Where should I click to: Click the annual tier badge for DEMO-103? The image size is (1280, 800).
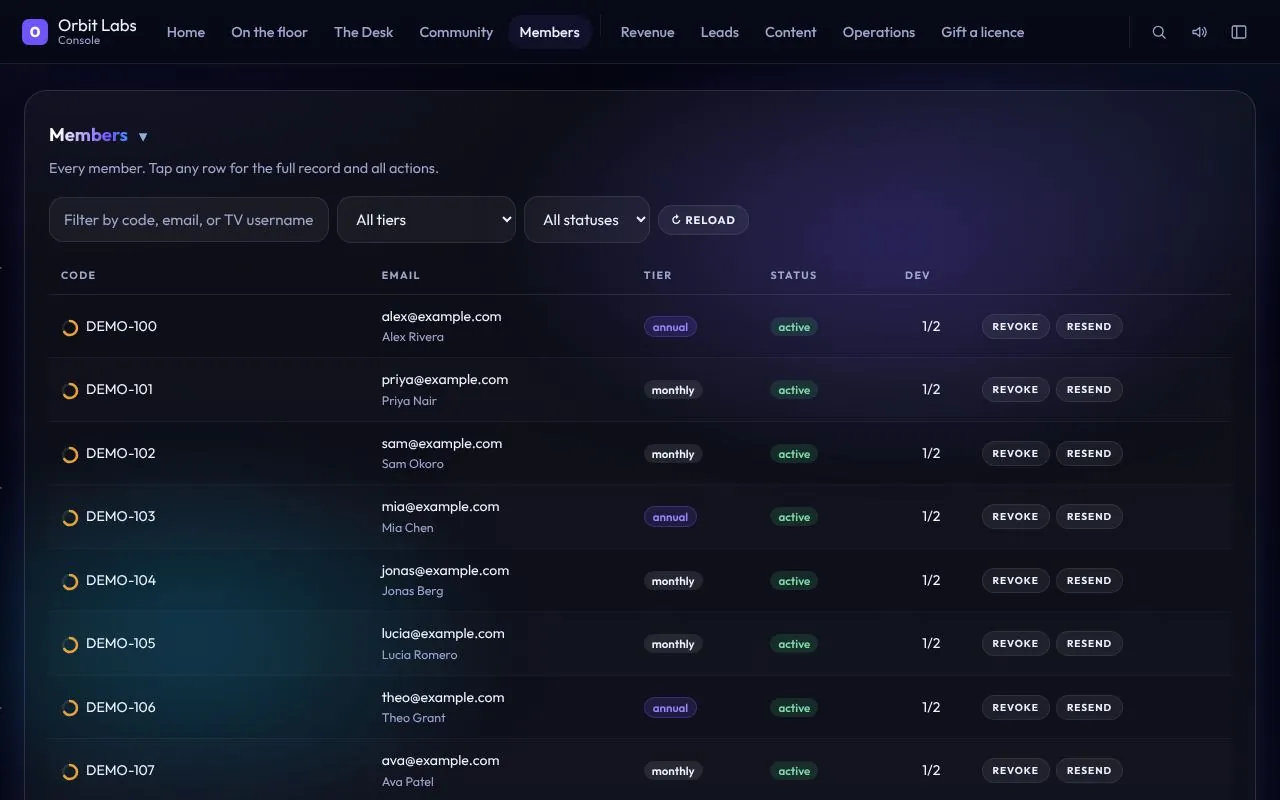tap(670, 517)
